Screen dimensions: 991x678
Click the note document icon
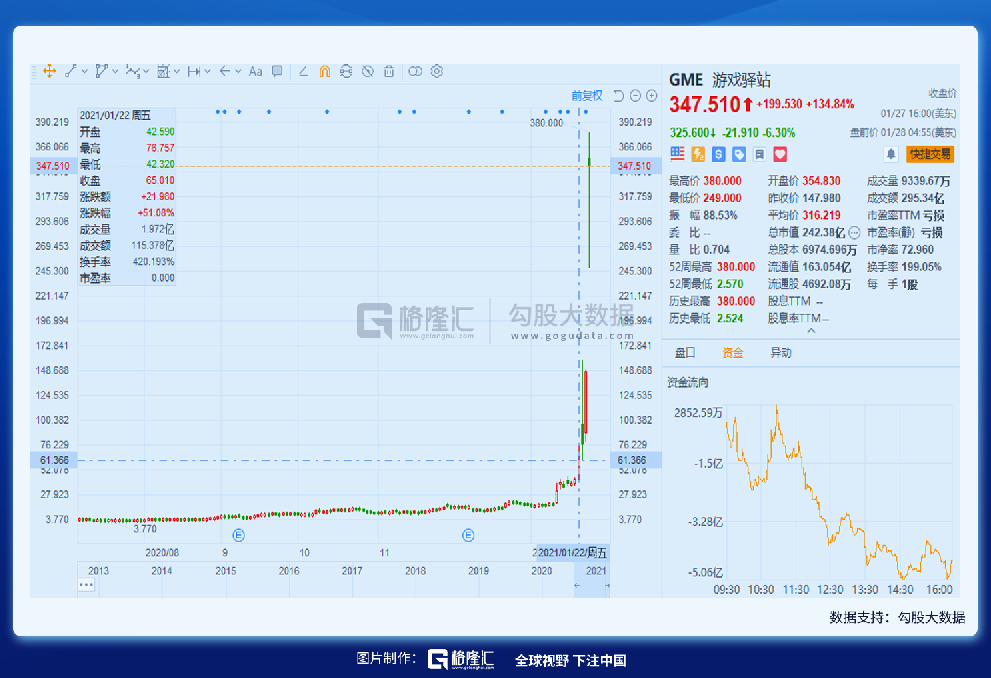[760, 154]
